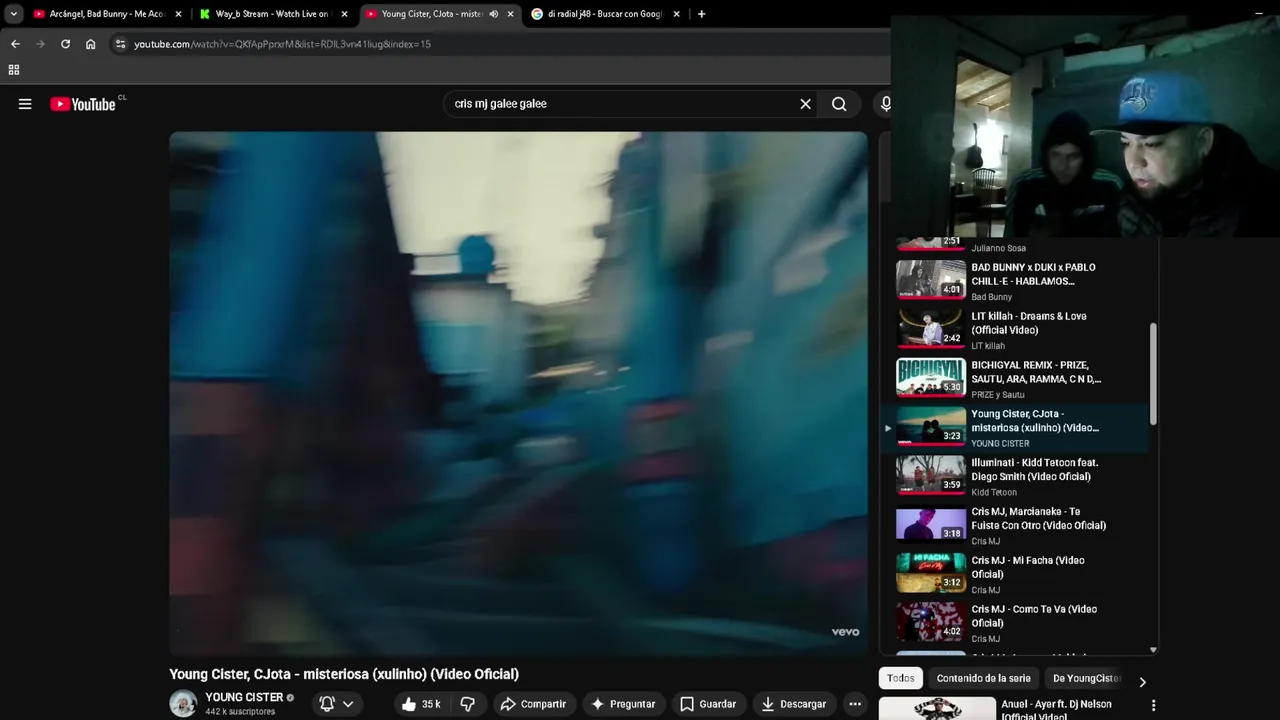The height and width of the screenshot is (720, 1280).
Task: Go back in browser history
Action: [x=15, y=44]
